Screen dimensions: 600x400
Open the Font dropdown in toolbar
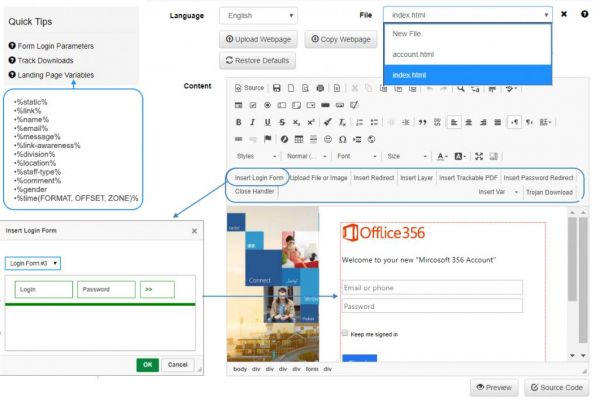point(356,156)
